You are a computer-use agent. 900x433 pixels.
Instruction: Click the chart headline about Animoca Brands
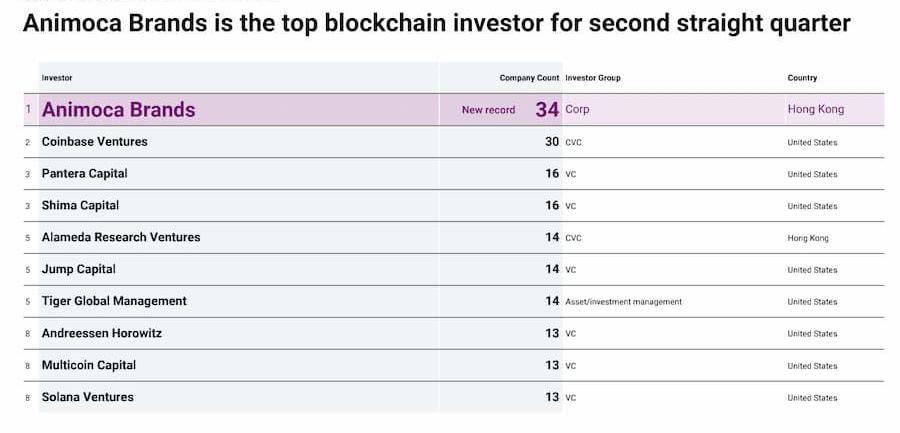[436, 23]
